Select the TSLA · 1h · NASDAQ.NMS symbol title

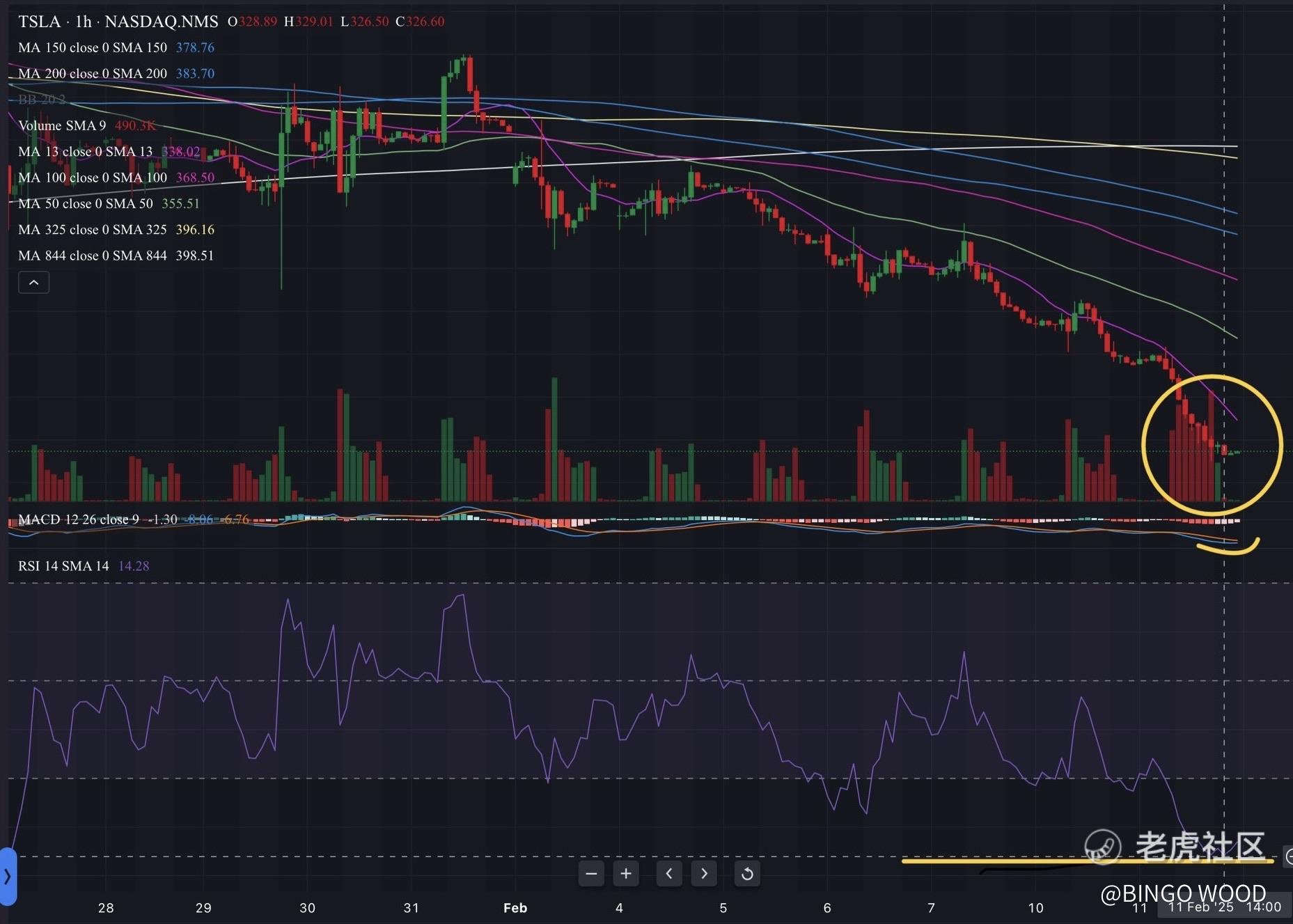118,22
